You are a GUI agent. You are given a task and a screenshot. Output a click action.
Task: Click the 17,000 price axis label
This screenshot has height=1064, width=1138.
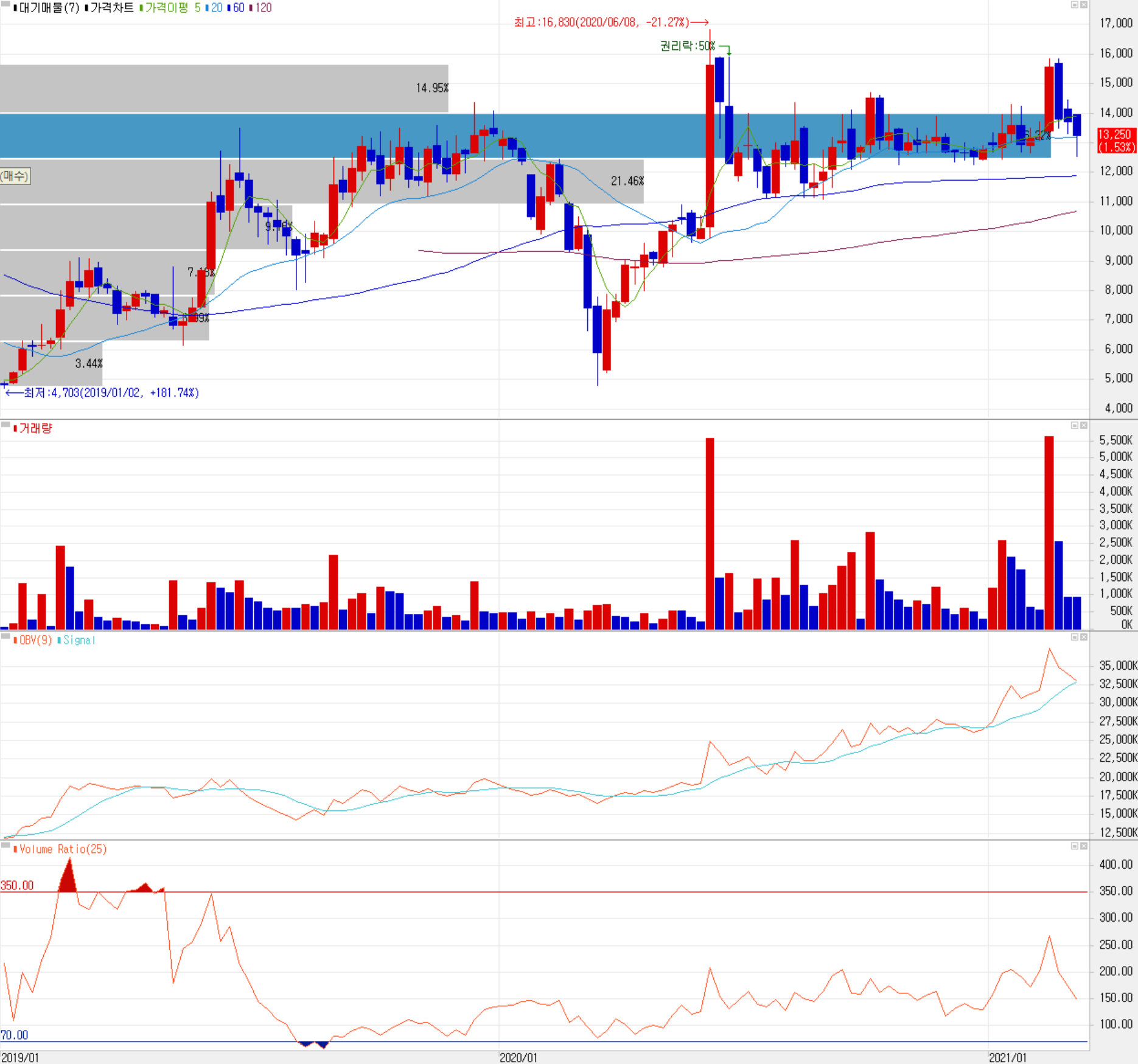[x=1115, y=24]
